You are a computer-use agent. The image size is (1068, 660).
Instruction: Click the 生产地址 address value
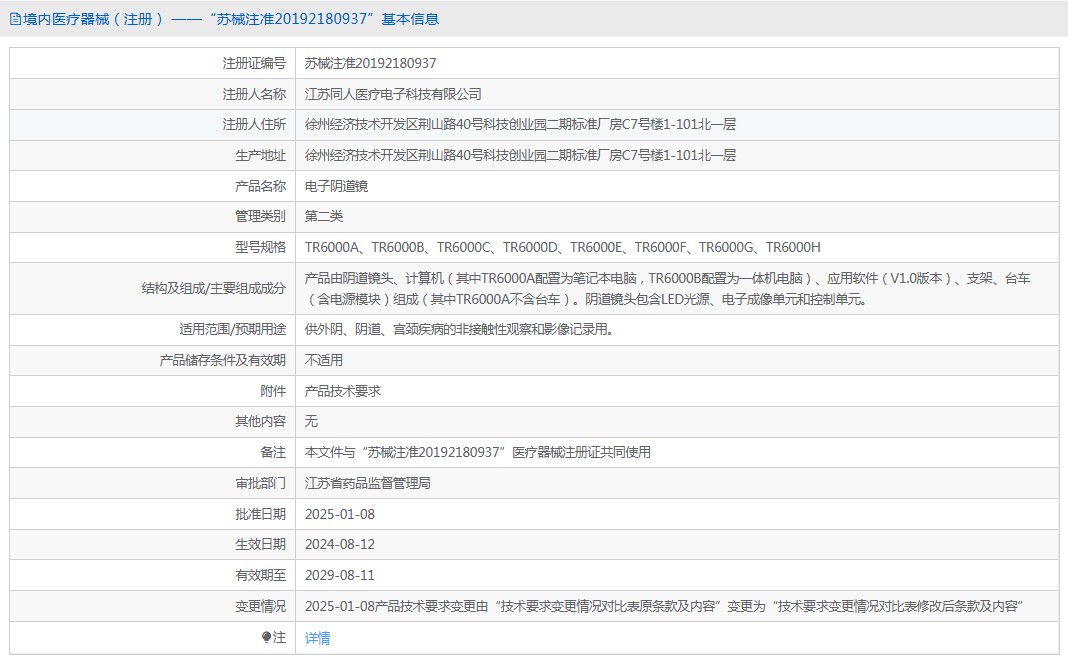point(520,155)
